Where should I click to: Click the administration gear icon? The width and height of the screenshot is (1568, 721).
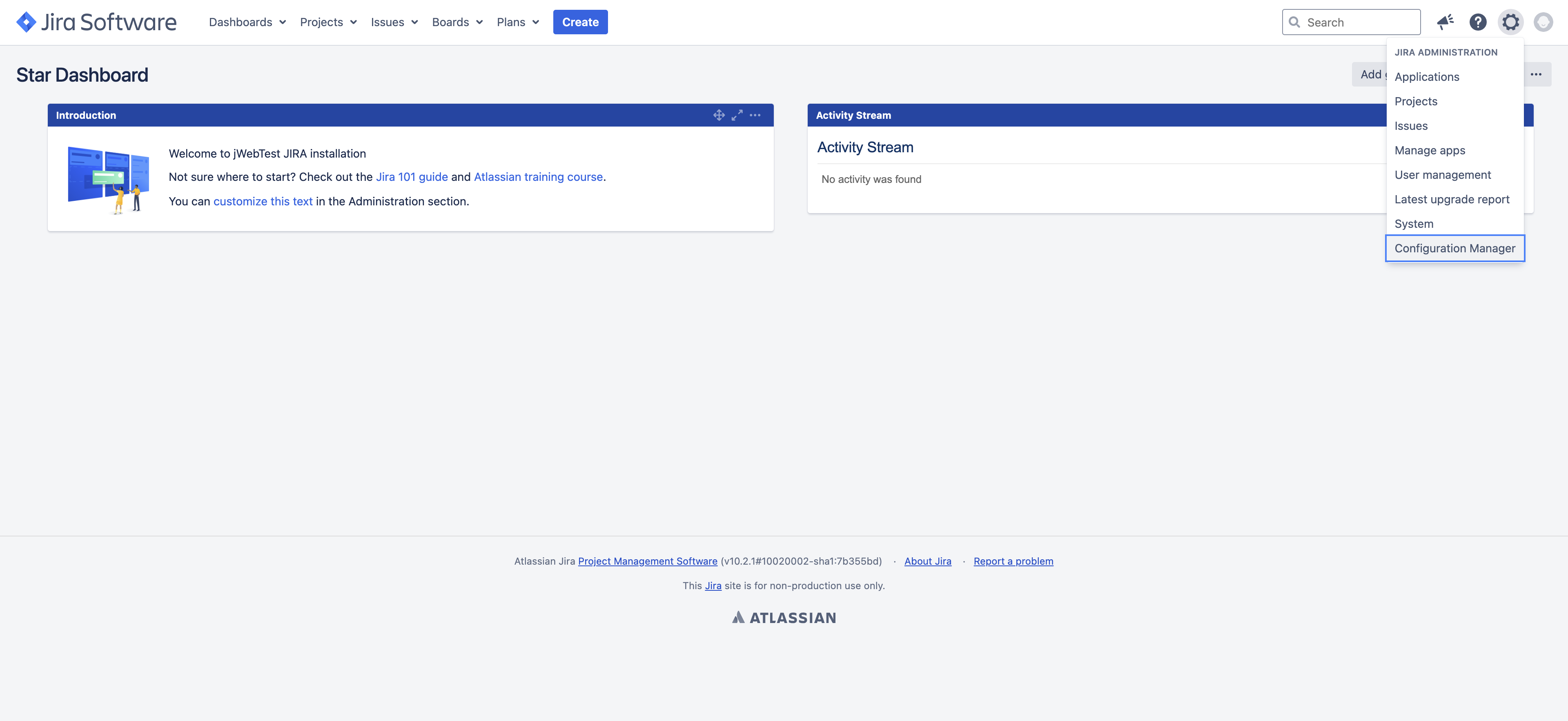1510,22
